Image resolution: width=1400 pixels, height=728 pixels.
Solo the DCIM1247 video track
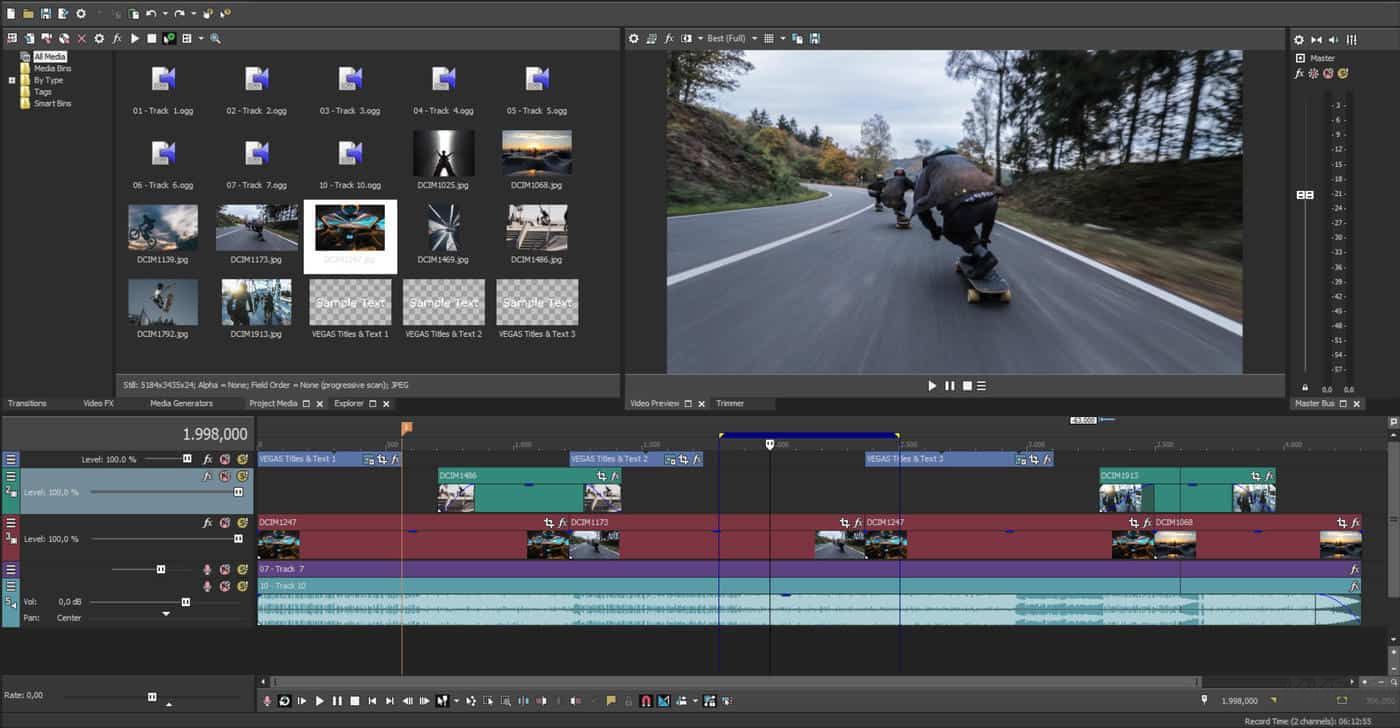[x=244, y=522]
